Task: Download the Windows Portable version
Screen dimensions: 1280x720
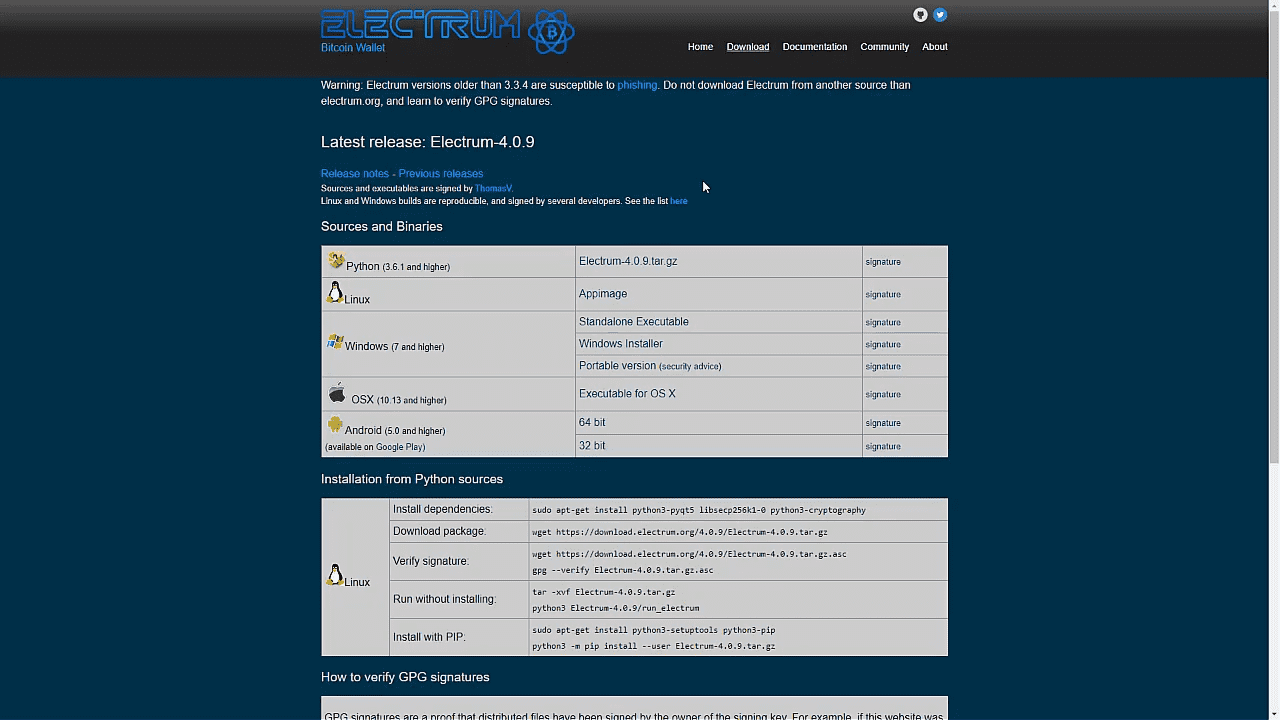Action: point(618,366)
